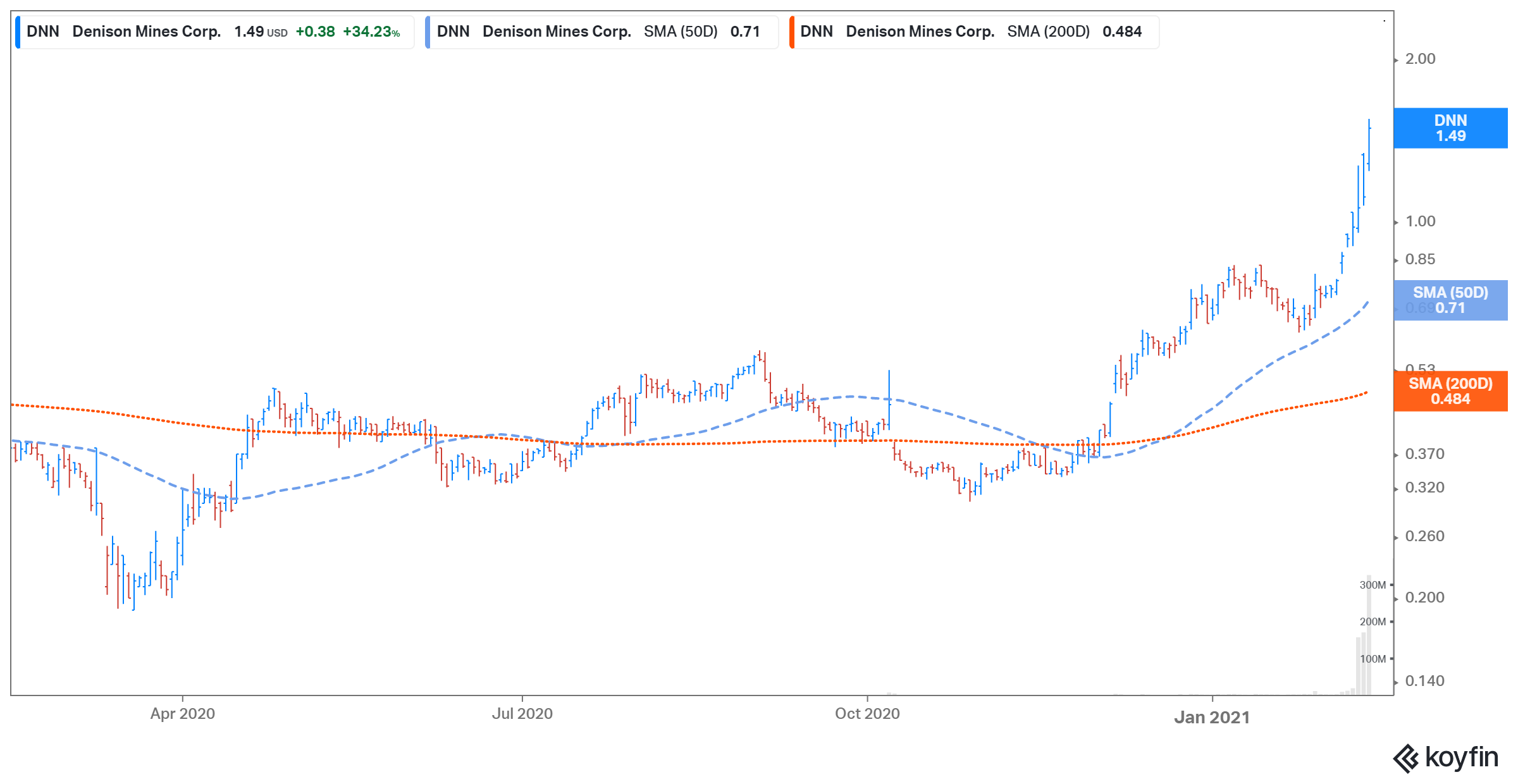Click the Apr 2020 date label
This screenshot has height=784, width=1518.
(x=183, y=714)
